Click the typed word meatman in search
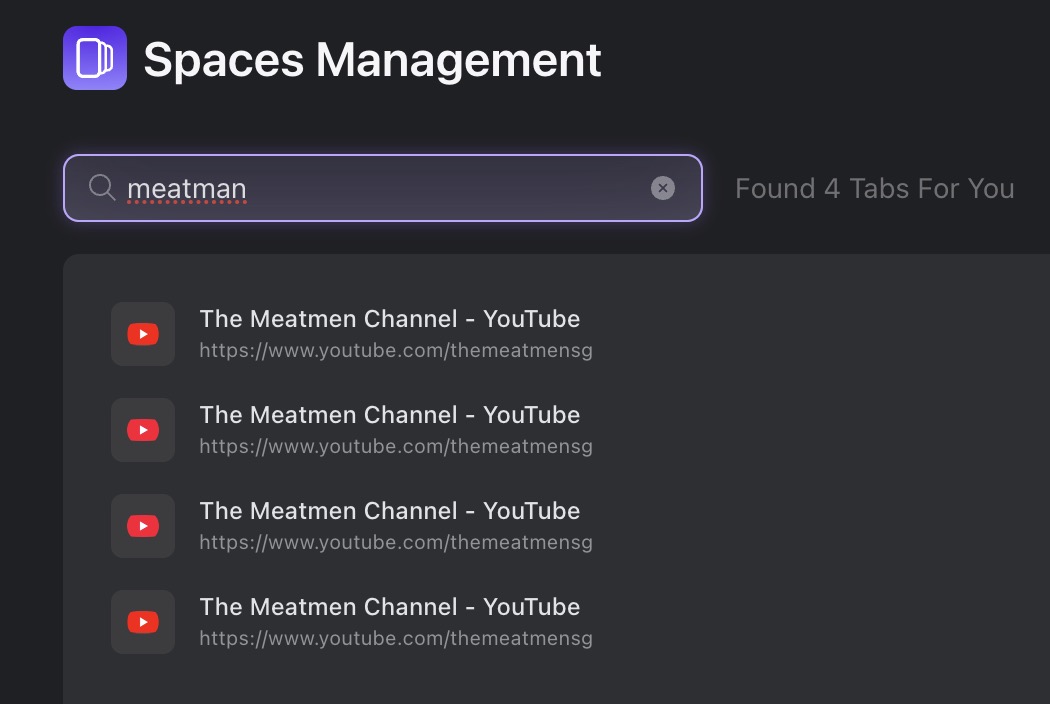The width and height of the screenshot is (1050, 704). (x=187, y=189)
